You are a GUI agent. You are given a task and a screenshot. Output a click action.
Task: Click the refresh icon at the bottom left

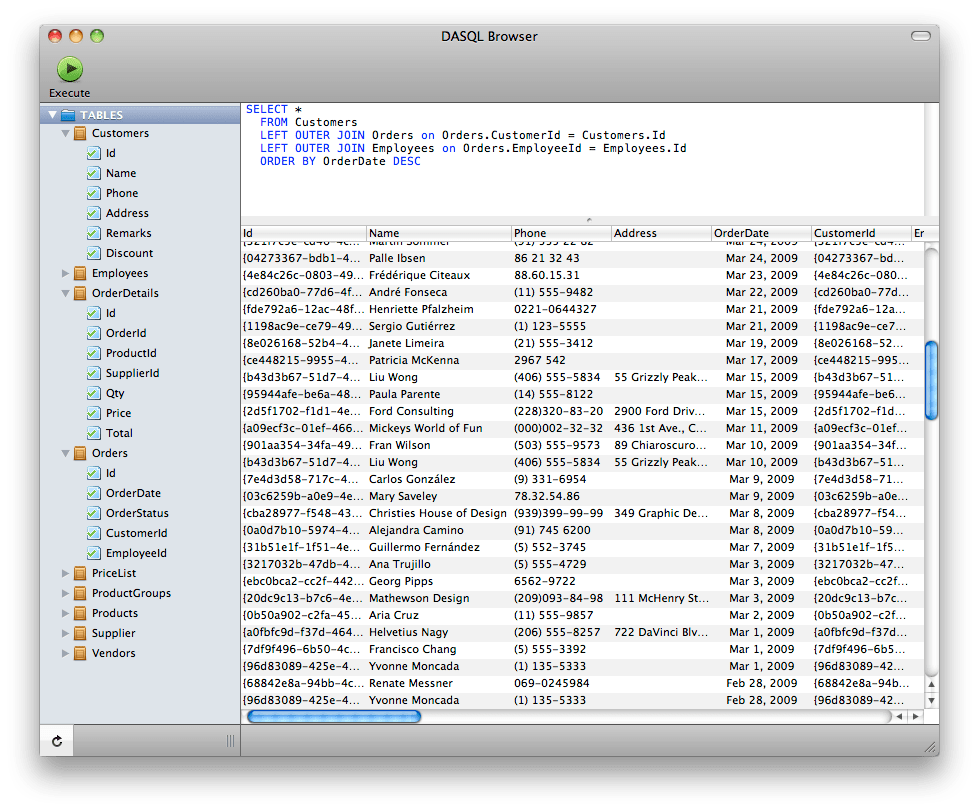57,740
